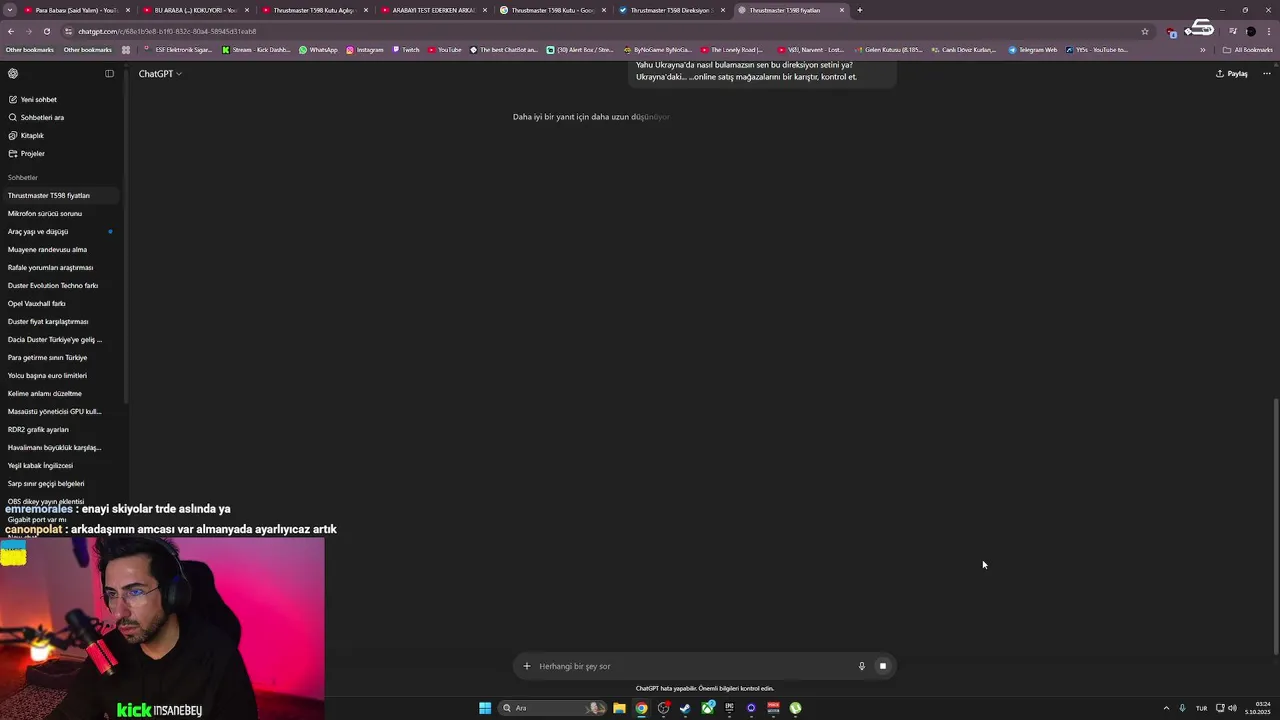Open the Instagram bookmark

point(365,50)
